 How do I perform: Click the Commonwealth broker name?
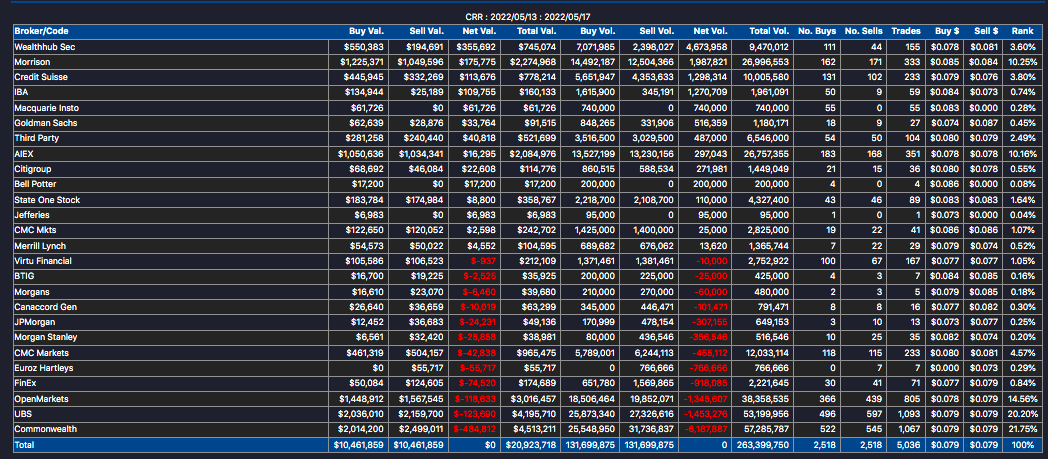click(x=45, y=429)
